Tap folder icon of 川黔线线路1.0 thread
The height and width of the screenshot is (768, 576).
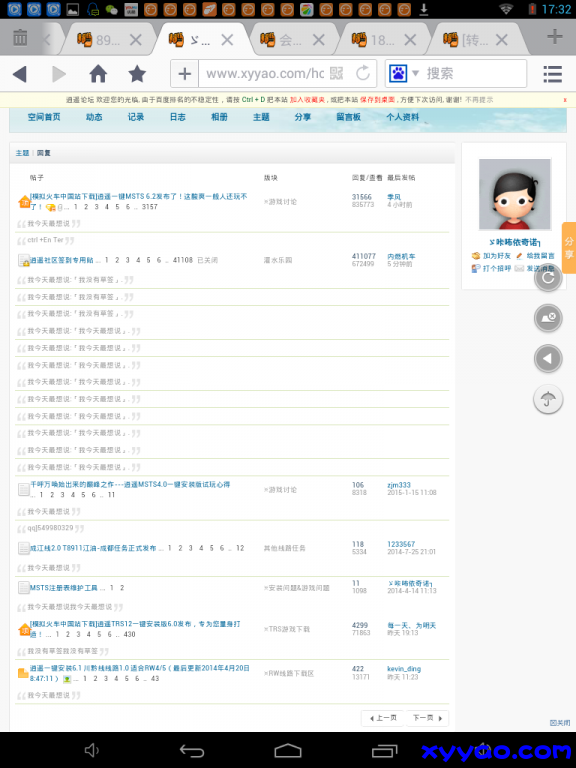click(23, 673)
